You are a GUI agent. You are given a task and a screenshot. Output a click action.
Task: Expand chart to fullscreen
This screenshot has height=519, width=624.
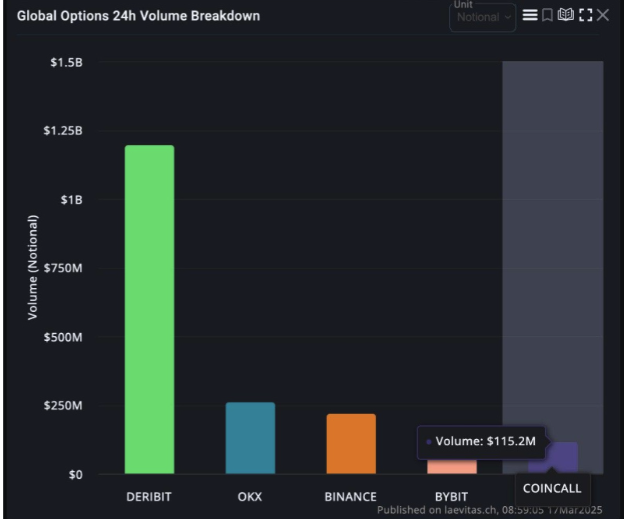click(585, 15)
